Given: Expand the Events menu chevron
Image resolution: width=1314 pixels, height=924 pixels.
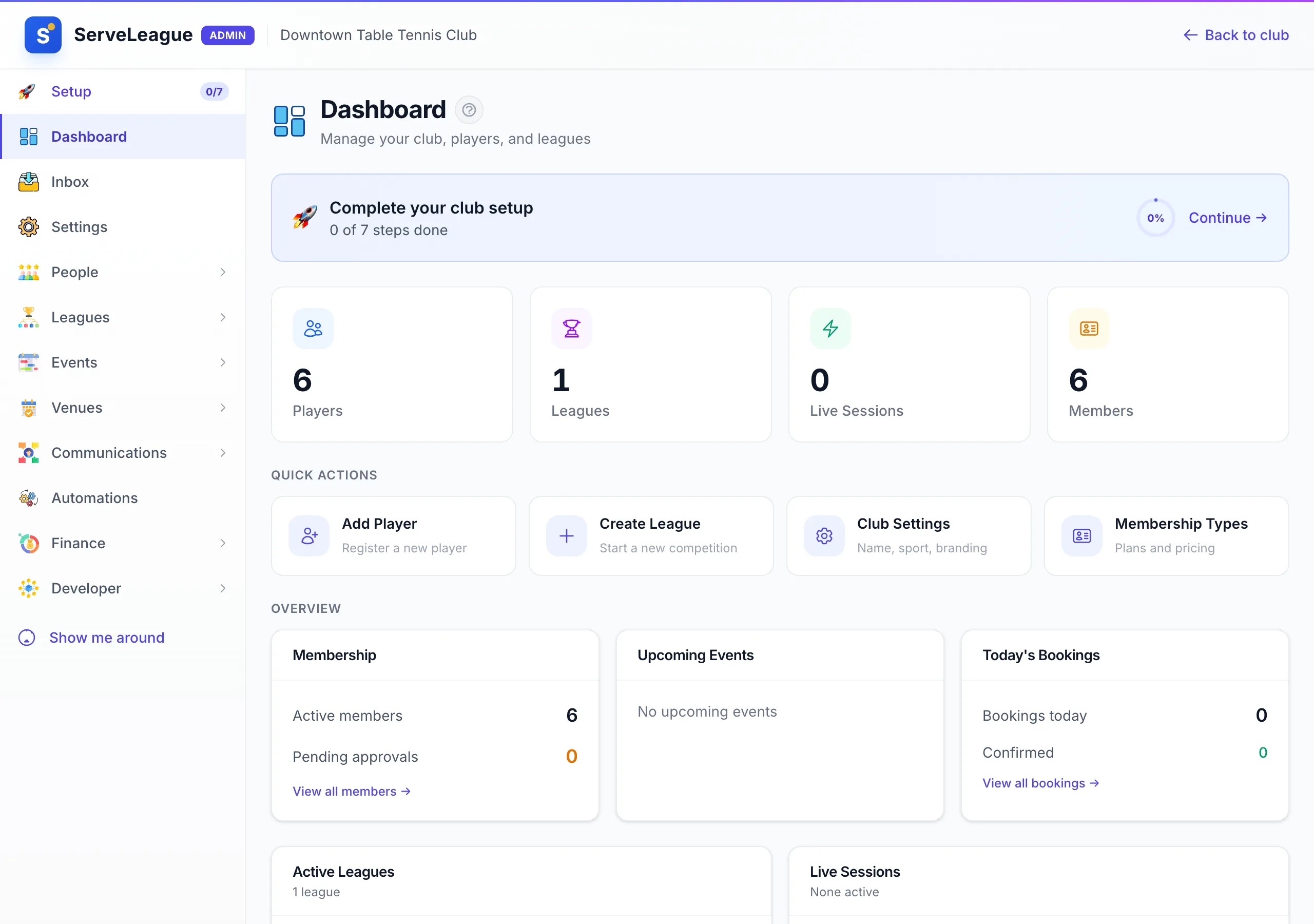Looking at the screenshot, I should pos(223,363).
